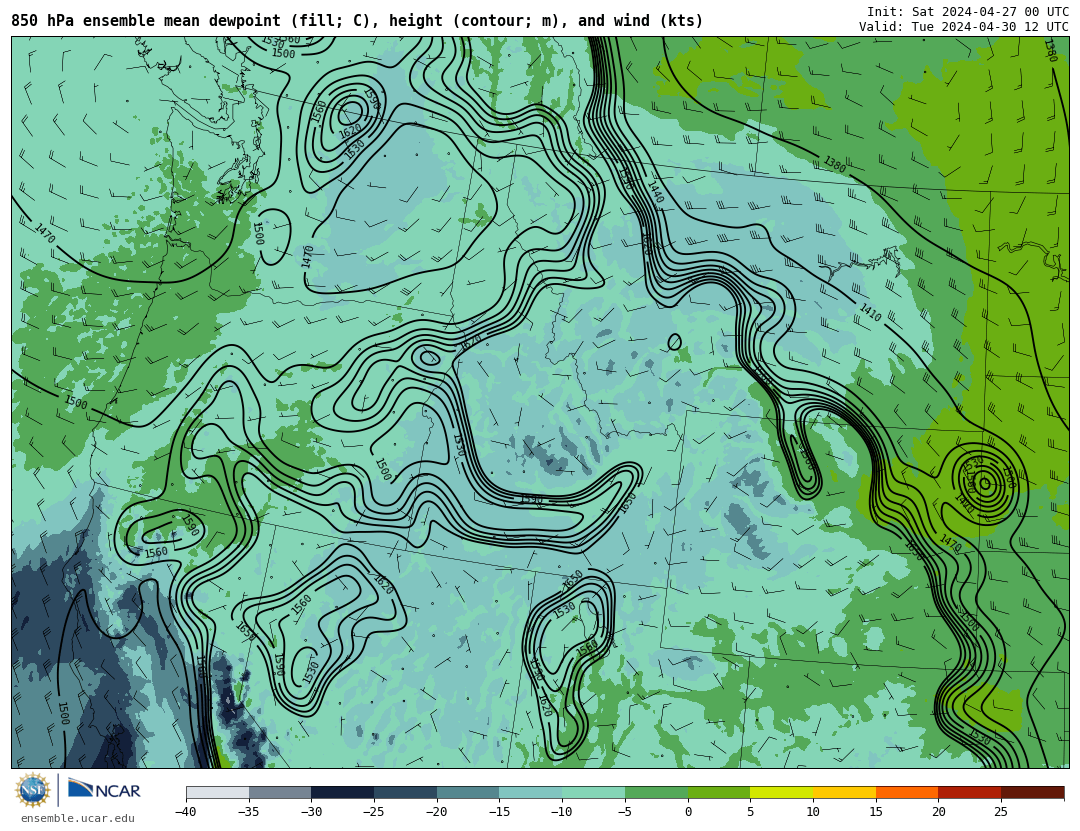This screenshot has width=1080, height=831.
Task: Click the Init: Sat 2024-04-27 00 UTC text
Action: click(x=968, y=12)
